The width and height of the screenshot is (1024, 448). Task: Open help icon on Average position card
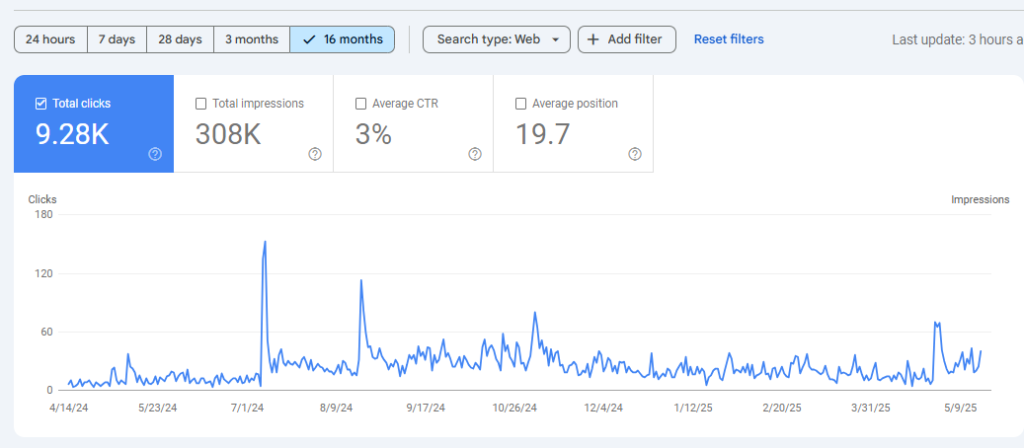coord(635,154)
